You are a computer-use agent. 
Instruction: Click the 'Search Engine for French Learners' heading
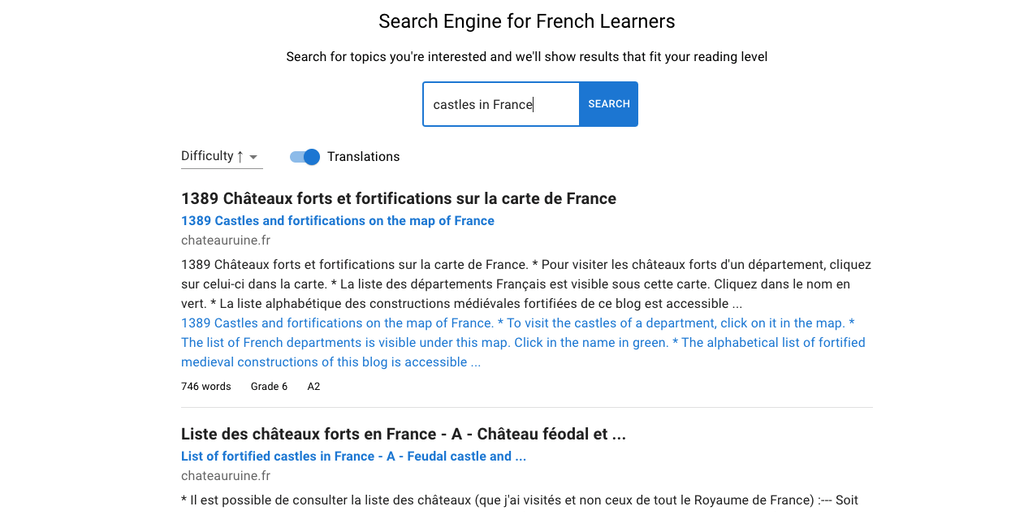527,21
